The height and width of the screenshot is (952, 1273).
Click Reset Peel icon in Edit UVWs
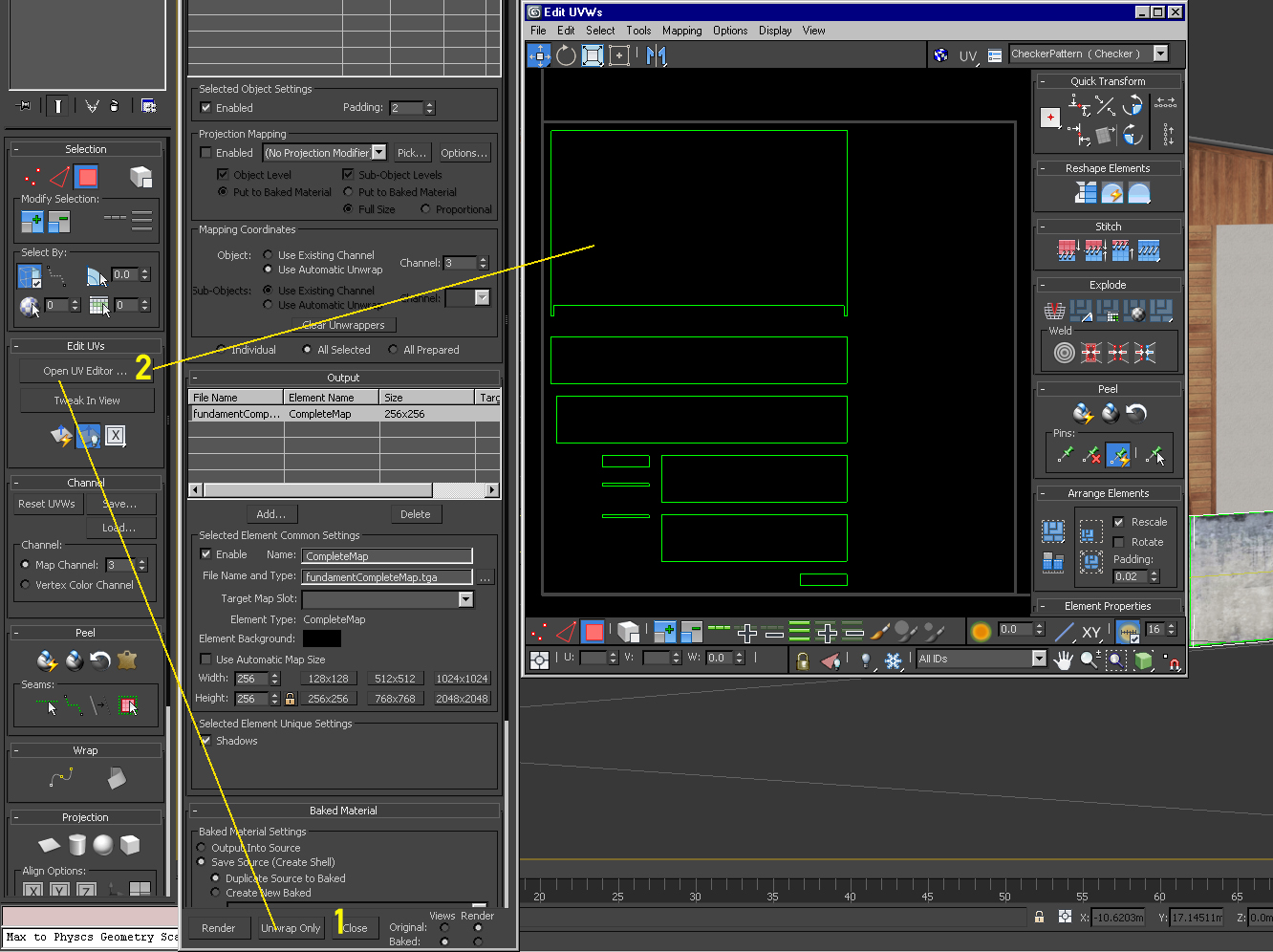pyautogui.click(x=1136, y=413)
